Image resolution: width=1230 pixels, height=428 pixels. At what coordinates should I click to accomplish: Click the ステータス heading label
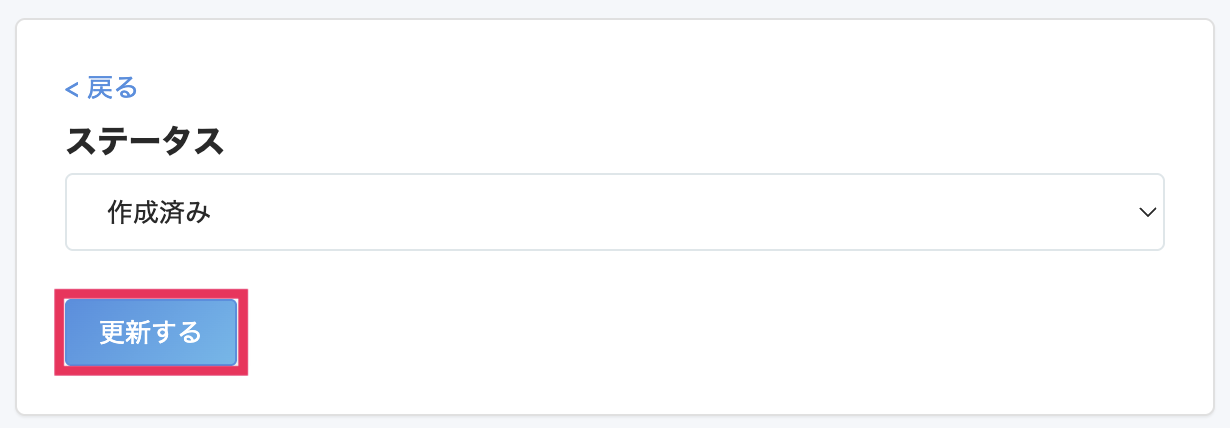point(145,141)
